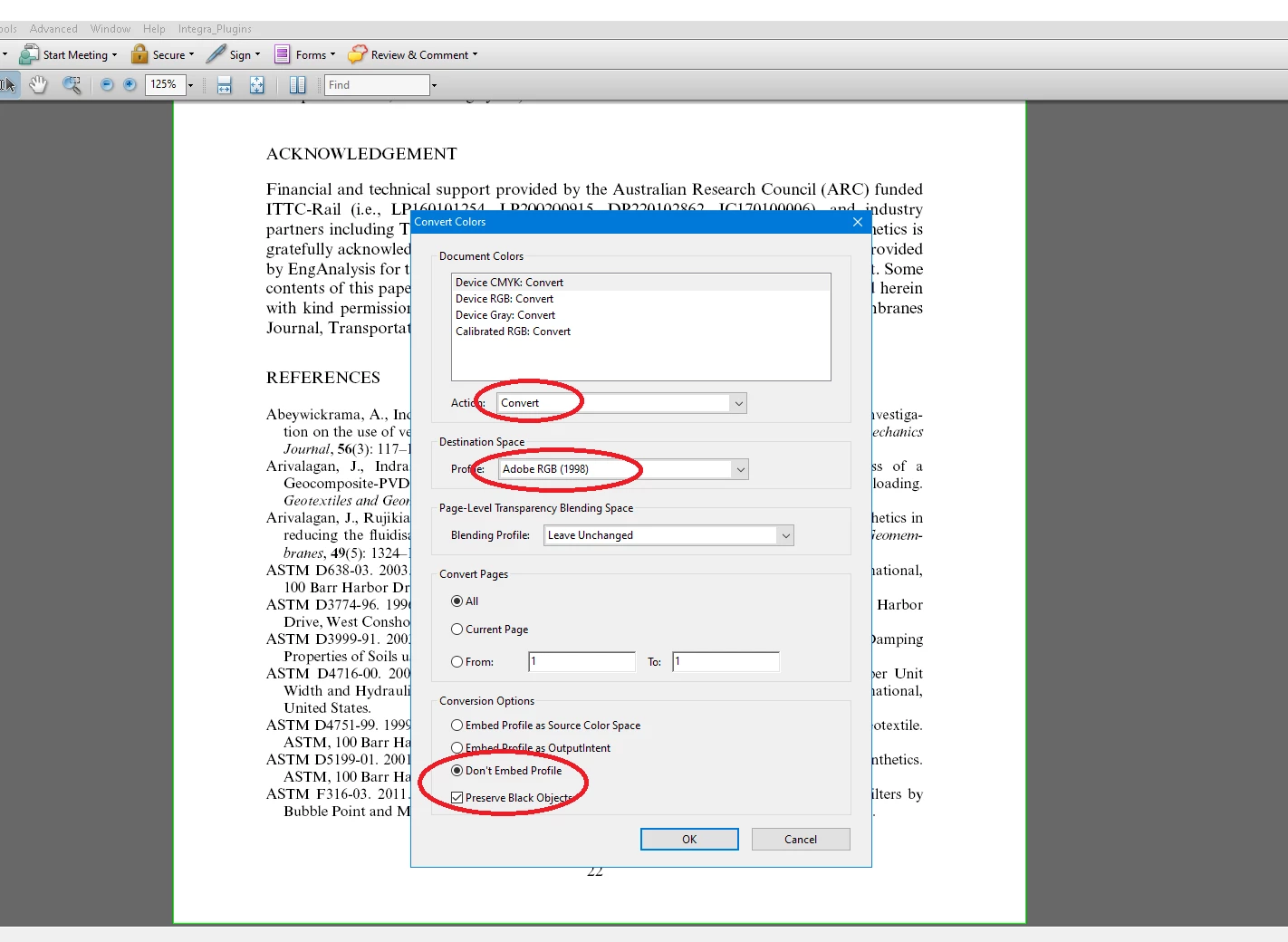
Task: Select Device CMYK: Convert list item
Action: point(640,283)
